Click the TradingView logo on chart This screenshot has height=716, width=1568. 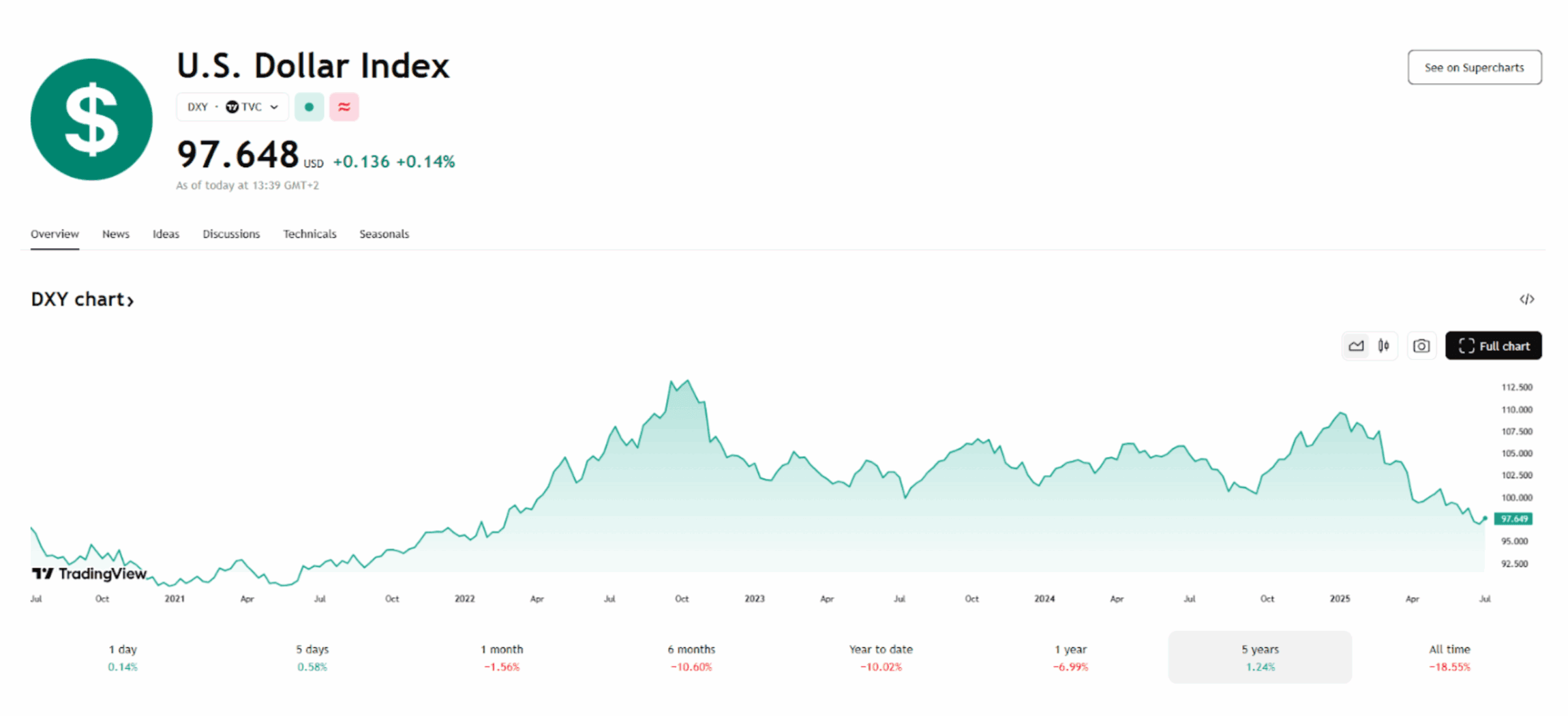pyautogui.click(x=89, y=573)
